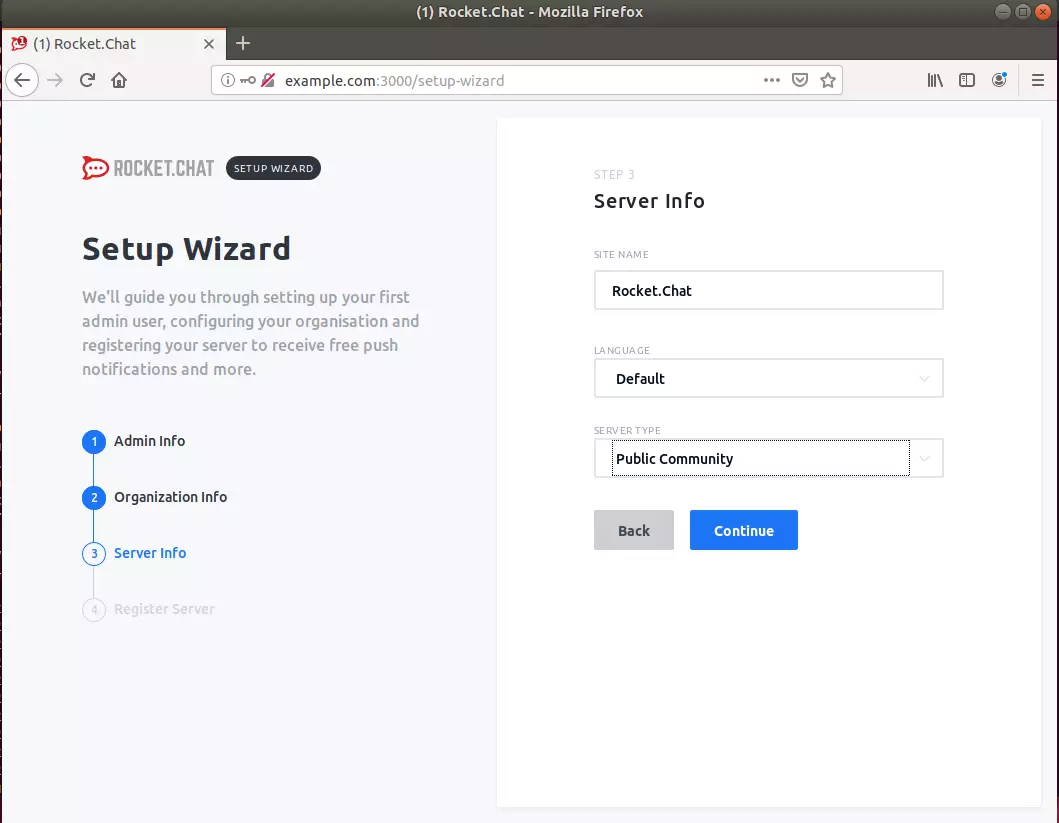Open the Organization Info step label

pos(170,497)
